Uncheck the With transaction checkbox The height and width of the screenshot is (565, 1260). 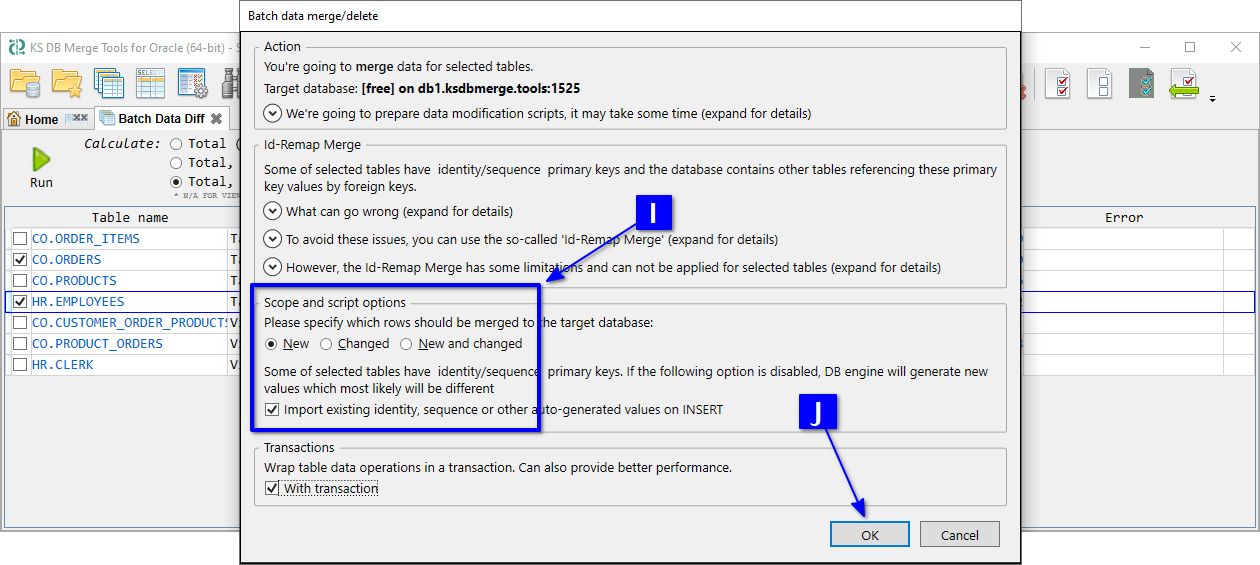(272, 489)
